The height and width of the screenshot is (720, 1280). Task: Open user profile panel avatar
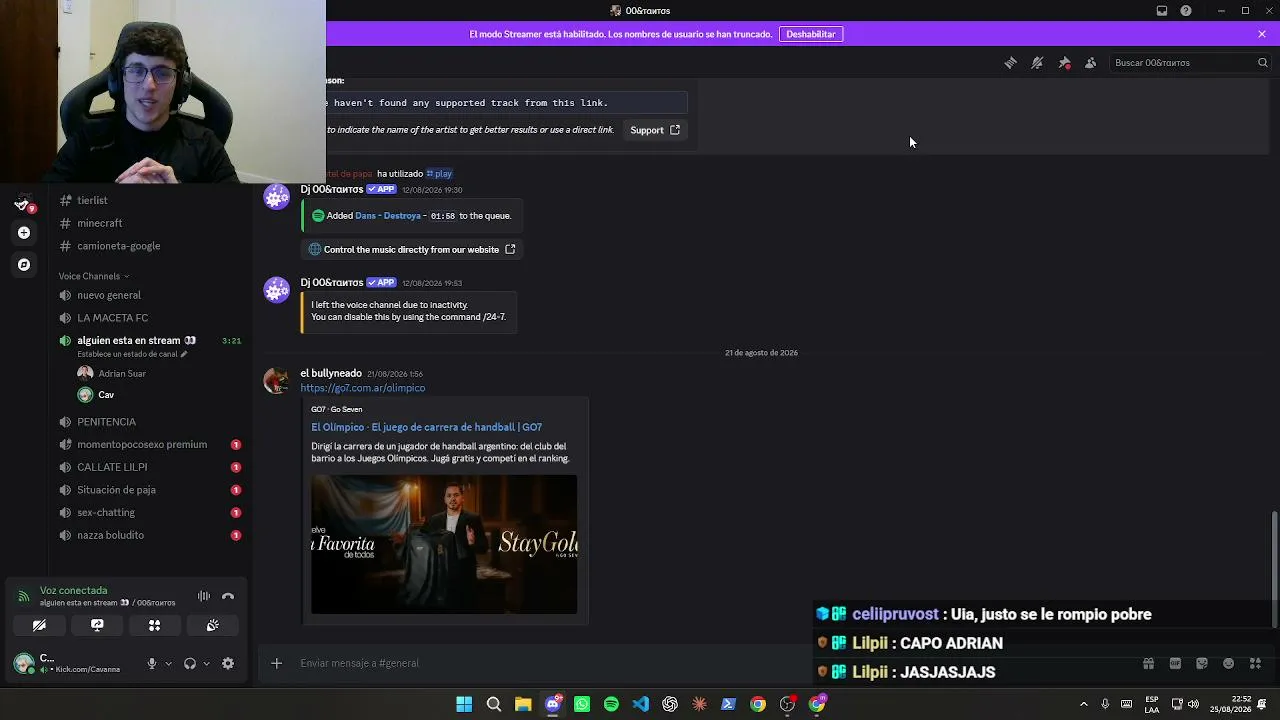[x=24, y=663]
